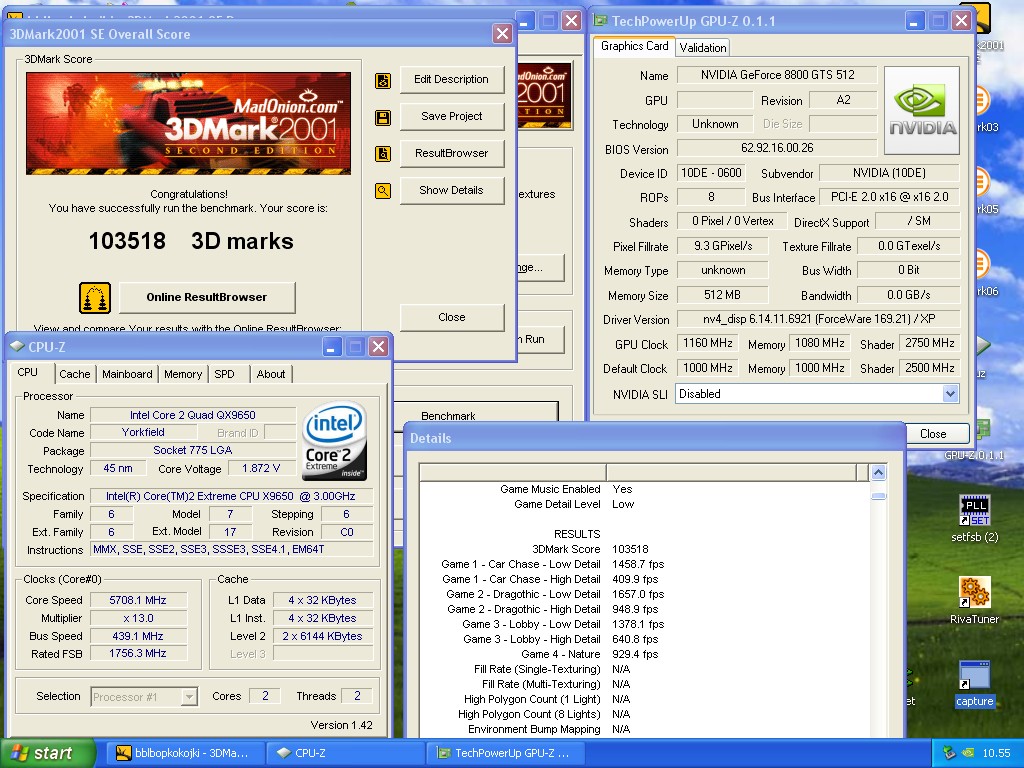1024x768 pixels.
Task: Click the Save Project button
Action: click(452, 116)
